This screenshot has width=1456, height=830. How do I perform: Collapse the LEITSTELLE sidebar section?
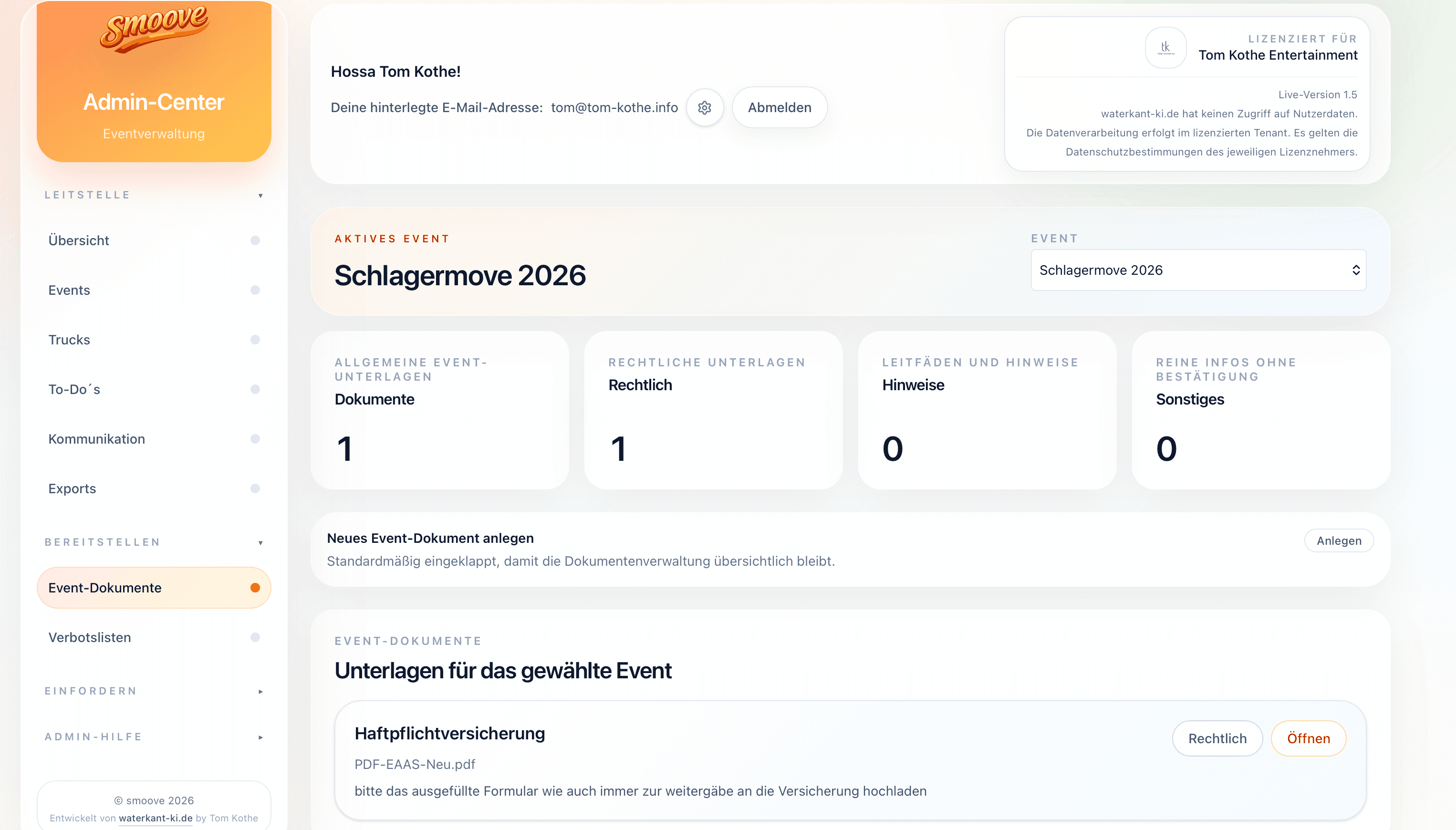(x=261, y=195)
